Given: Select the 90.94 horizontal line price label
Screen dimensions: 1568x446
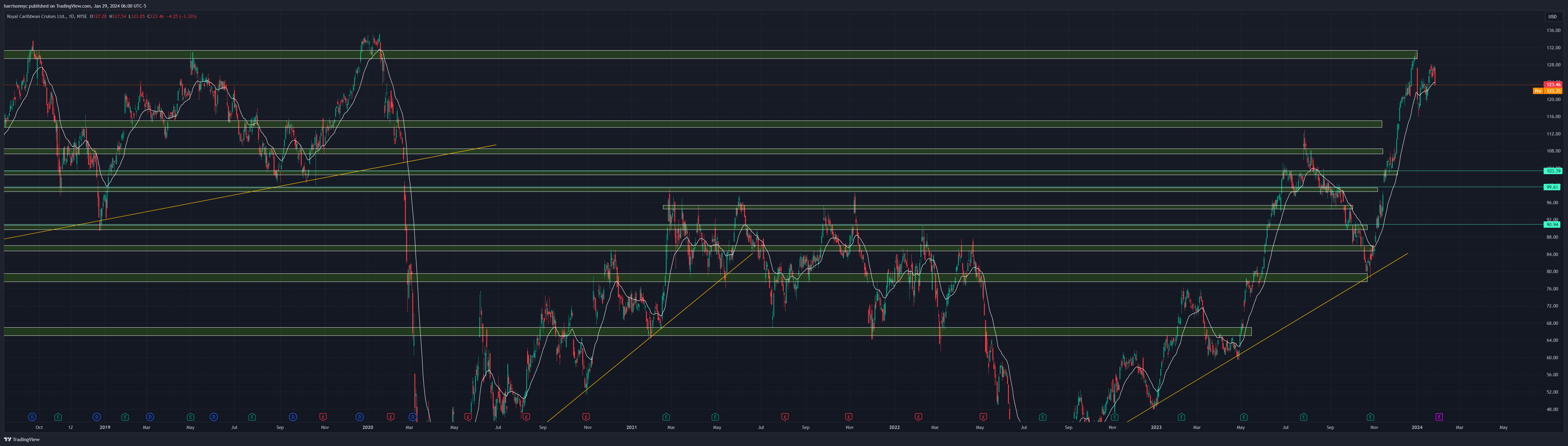Looking at the screenshot, I should pyautogui.click(x=1553, y=224).
